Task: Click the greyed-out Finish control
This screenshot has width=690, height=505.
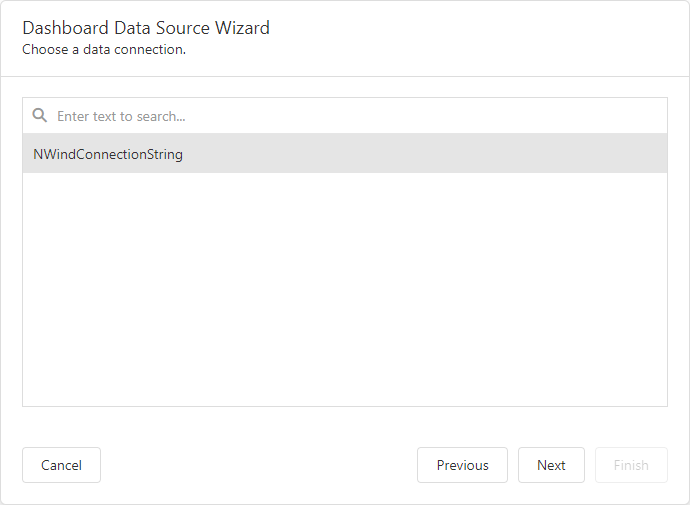Action: coord(631,465)
